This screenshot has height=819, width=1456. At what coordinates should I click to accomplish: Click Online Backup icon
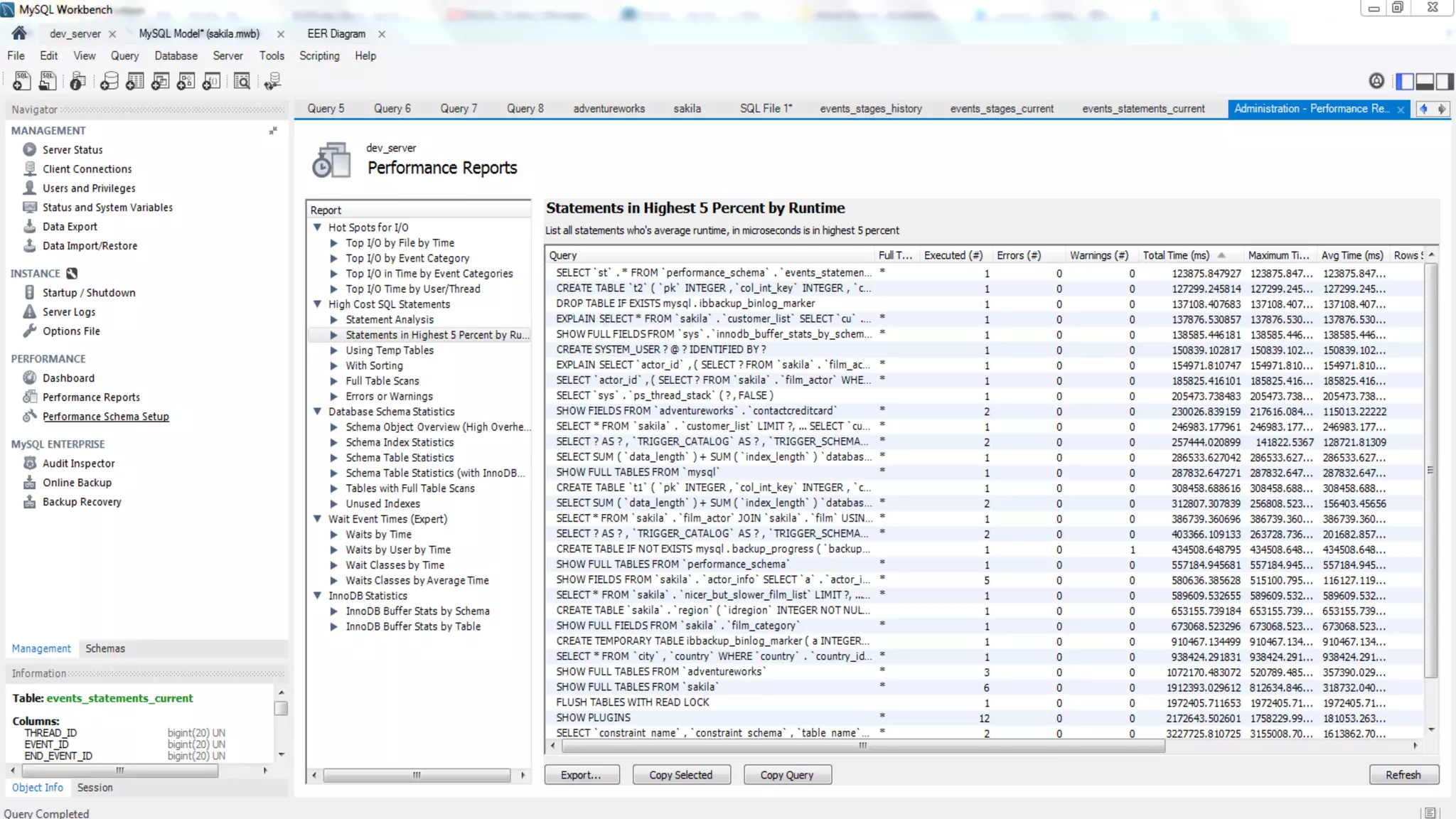coord(29,482)
